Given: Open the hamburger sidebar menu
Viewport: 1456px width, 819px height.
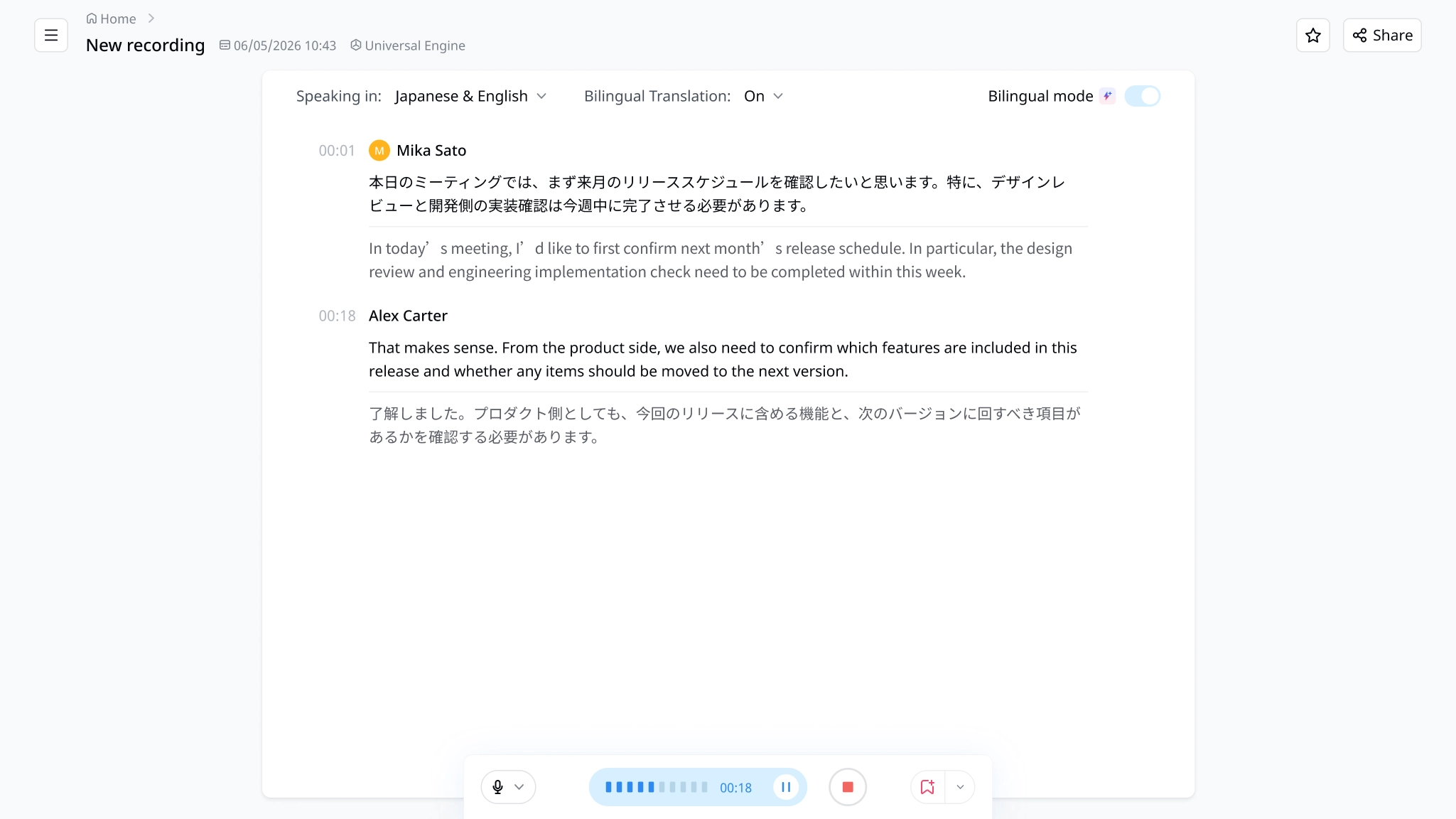Looking at the screenshot, I should coord(51,36).
